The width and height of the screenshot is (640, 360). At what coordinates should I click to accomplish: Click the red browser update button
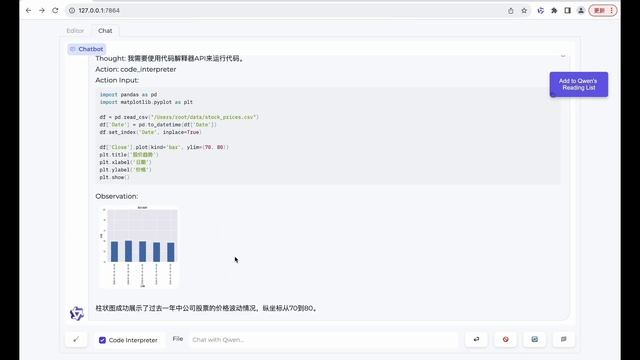click(602, 11)
